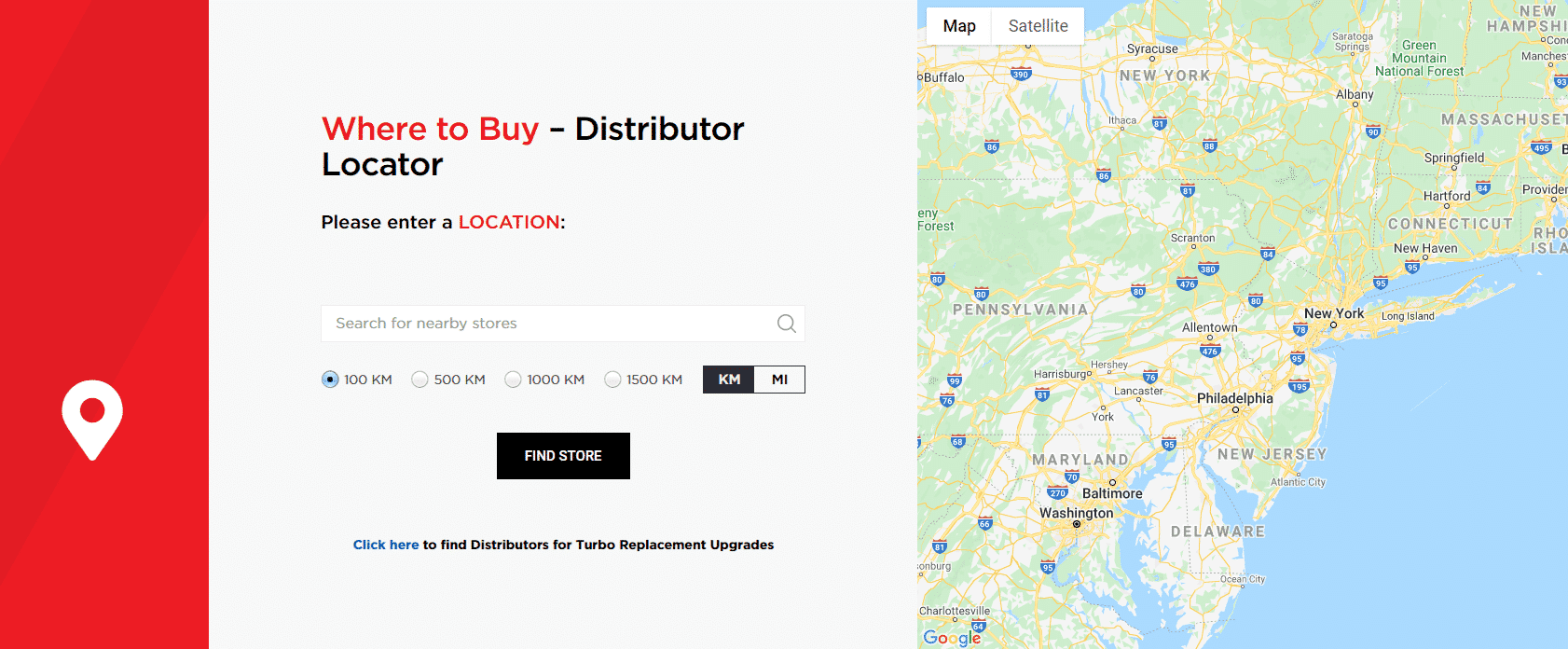Click the Lancaster label on map
The image size is (1568, 649).
click(1138, 391)
